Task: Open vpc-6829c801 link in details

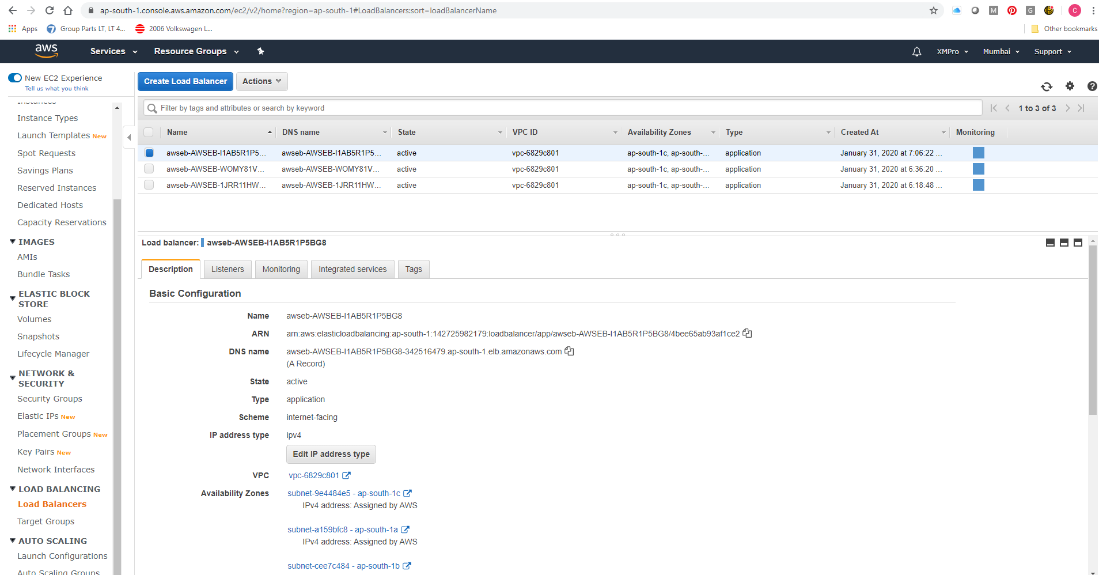Action: point(313,475)
